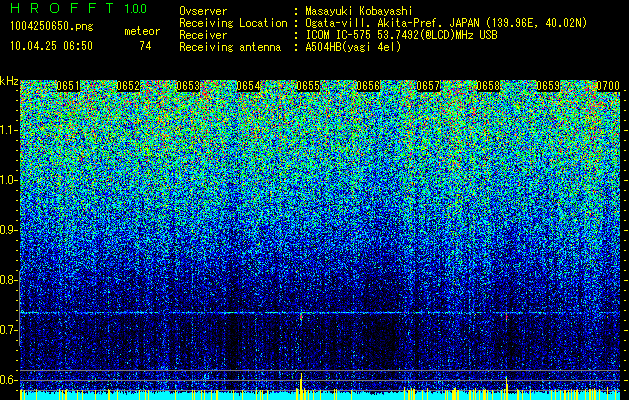This screenshot has height=400, width=629.
Task: Click the 0.7 frequency axis label
Action: tap(9, 330)
